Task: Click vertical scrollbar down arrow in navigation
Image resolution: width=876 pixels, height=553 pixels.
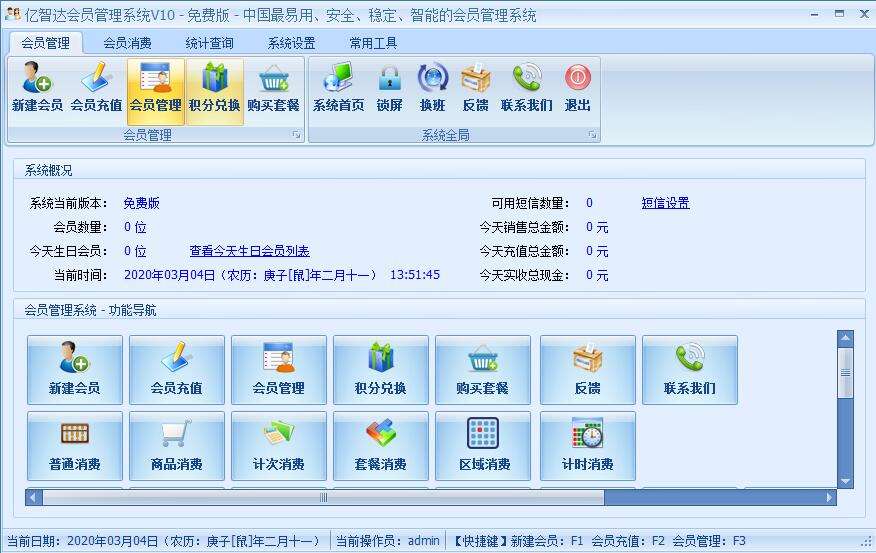Action: click(x=845, y=480)
